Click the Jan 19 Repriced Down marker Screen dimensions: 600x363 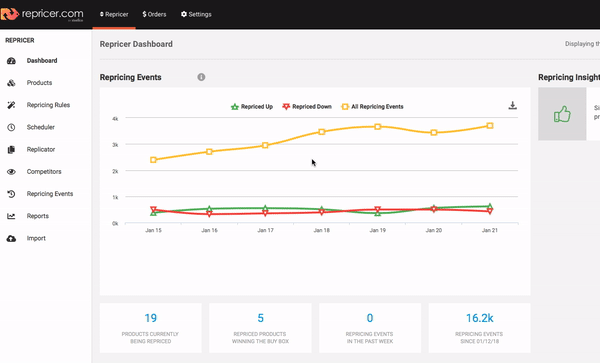click(x=378, y=210)
